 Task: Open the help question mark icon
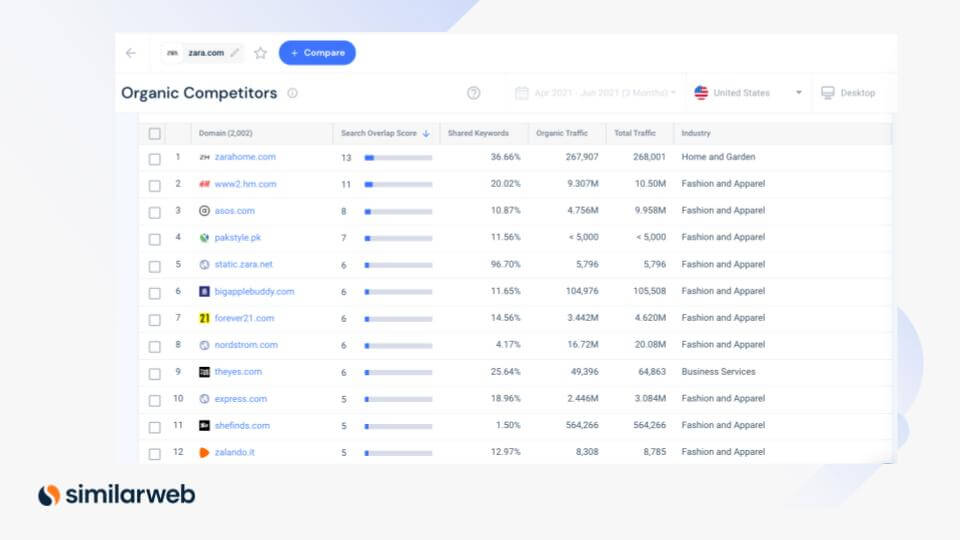[x=473, y=93]
